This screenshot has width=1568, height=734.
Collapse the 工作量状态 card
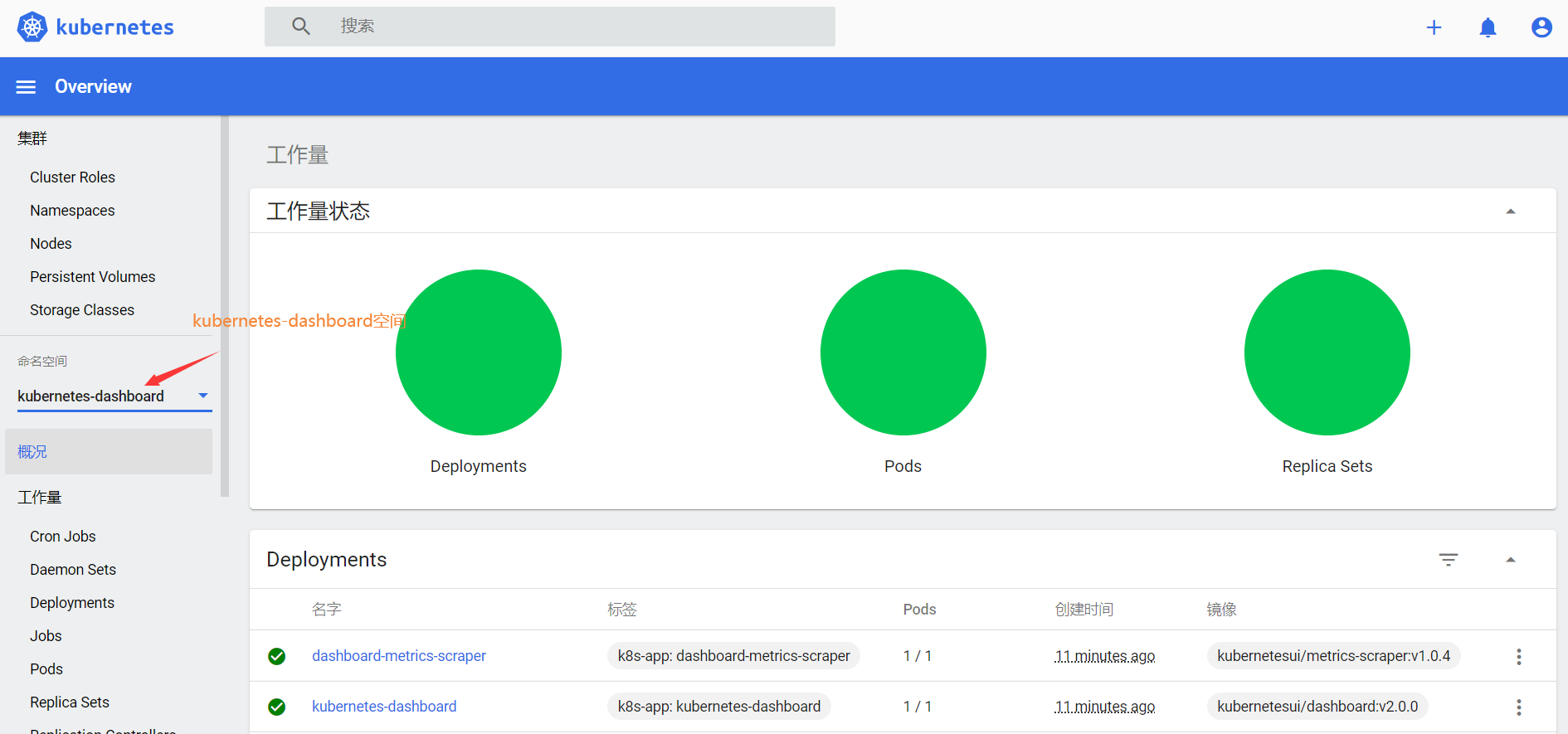(x=1511, y=211)
